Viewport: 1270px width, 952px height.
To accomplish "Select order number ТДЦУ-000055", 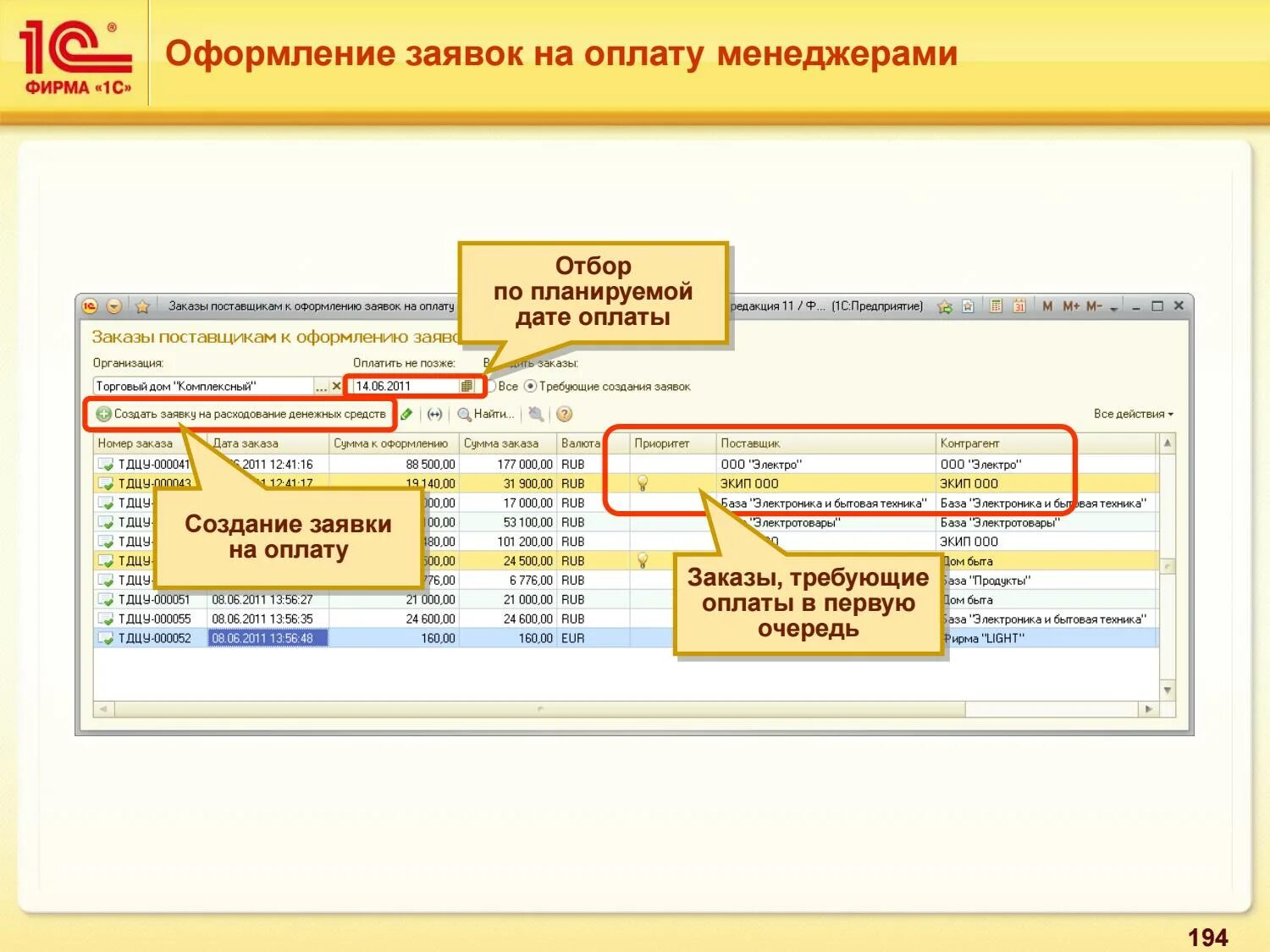I will point(154,619).
